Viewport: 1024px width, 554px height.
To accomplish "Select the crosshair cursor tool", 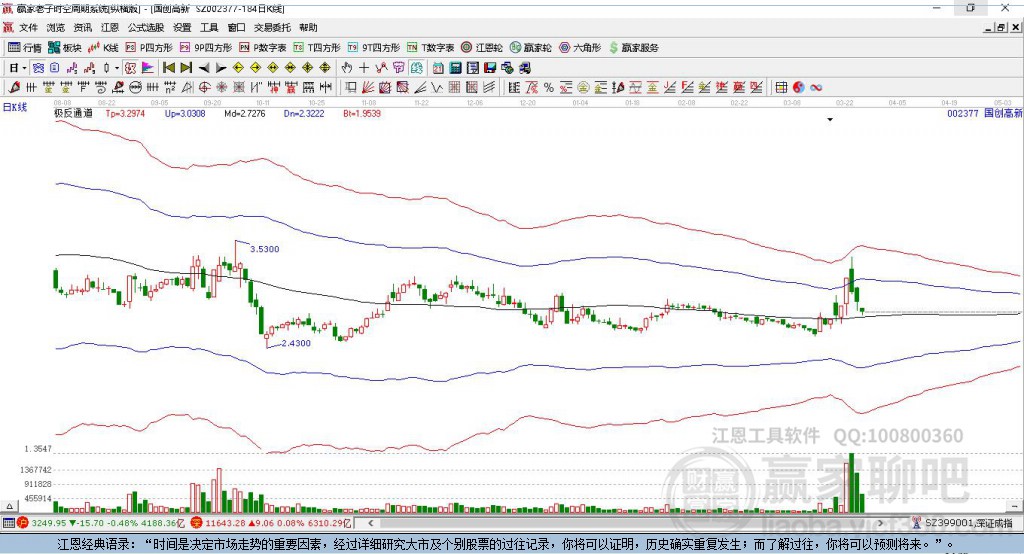I will (x=364, y=68).
